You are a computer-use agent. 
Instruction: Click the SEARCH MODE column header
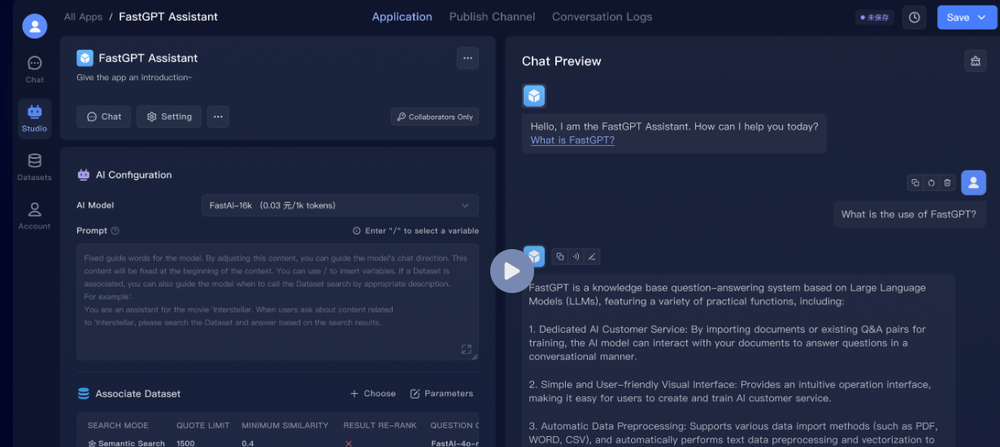[118, 425]
